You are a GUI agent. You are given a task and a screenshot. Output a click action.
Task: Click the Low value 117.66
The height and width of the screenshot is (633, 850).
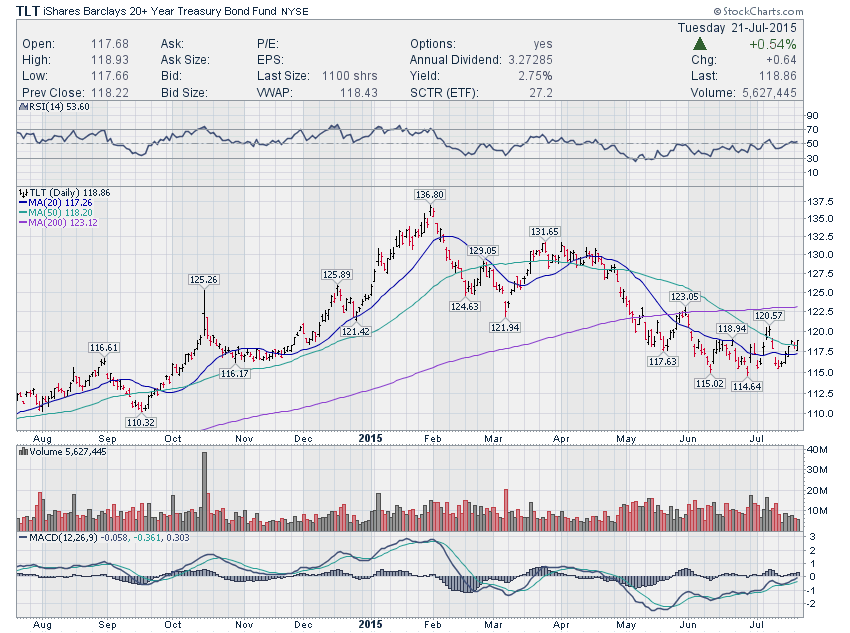tap(110, 76)
